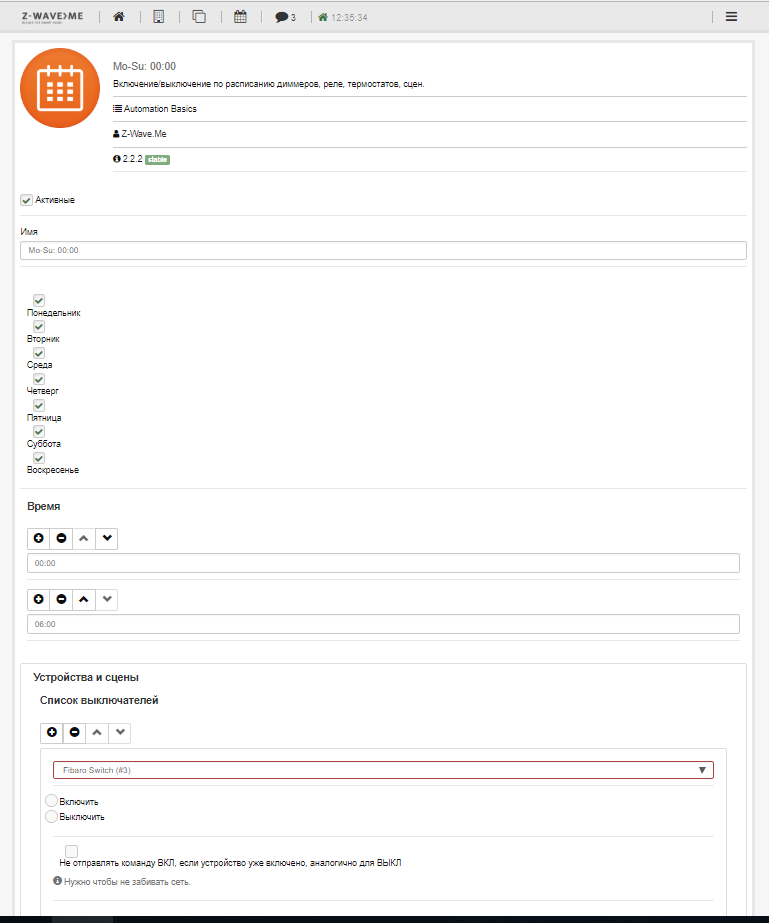Enable the don't-send-ВКЛ-command checkbox

(71, 851)
